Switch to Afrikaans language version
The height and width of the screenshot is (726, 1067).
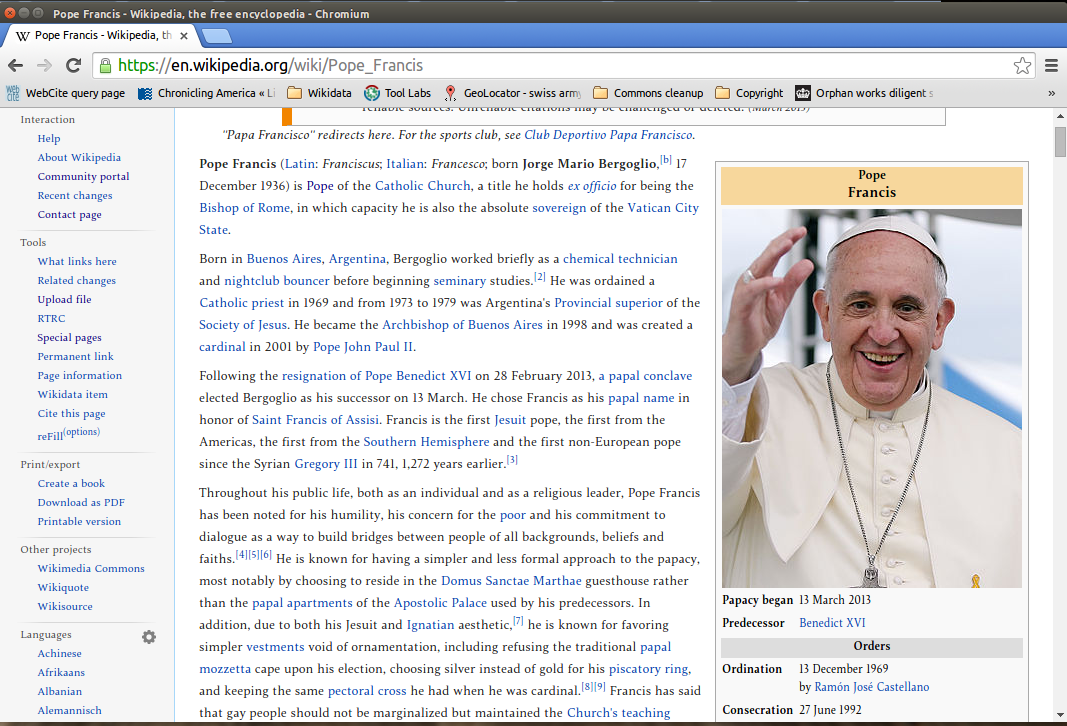[x=61, y=672]
